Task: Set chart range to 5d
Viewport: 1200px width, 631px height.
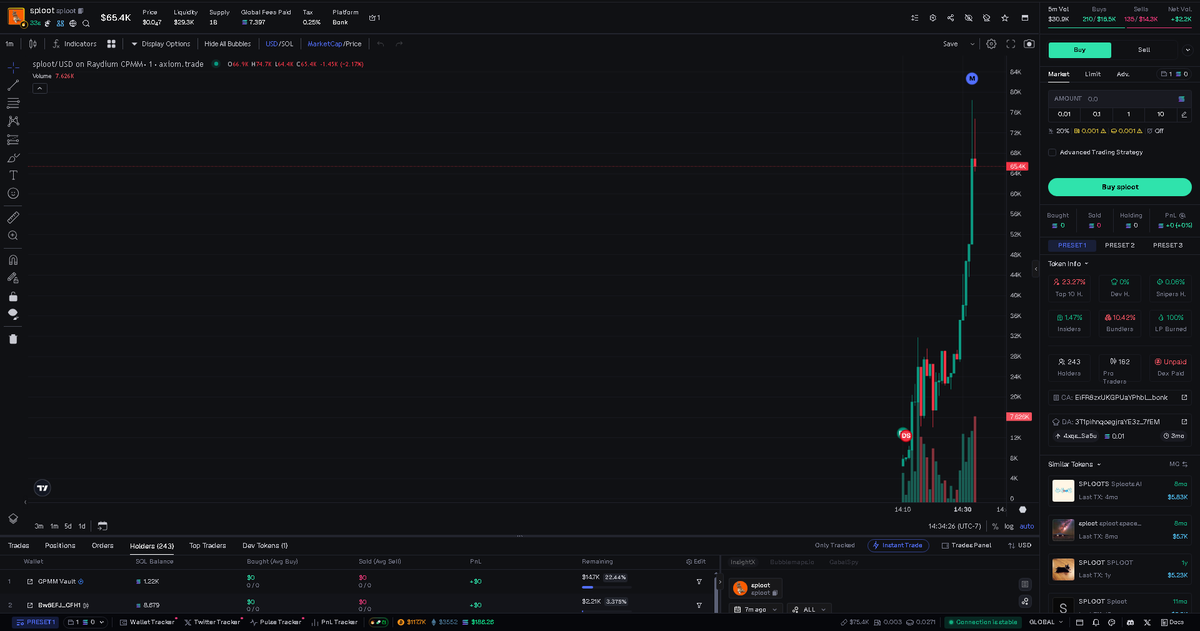Action: tap(68, 526)
